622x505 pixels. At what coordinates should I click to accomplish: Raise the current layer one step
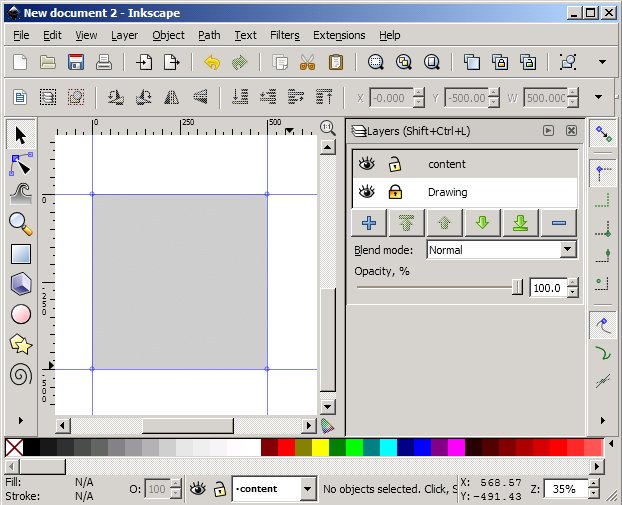click(x=444, y=223)
